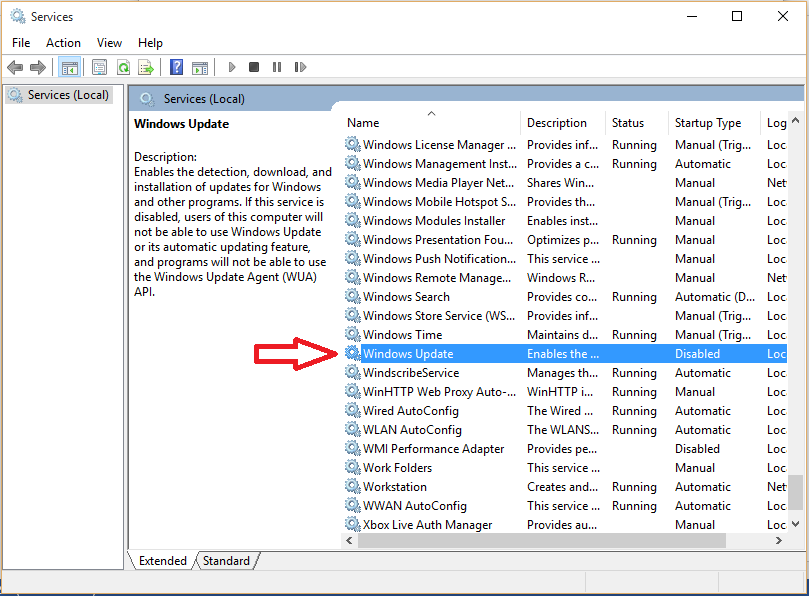Click the Show/Hide Action Pane icon
The width and height of the screenshot is (809, 596).
click(x=200, y=67)
